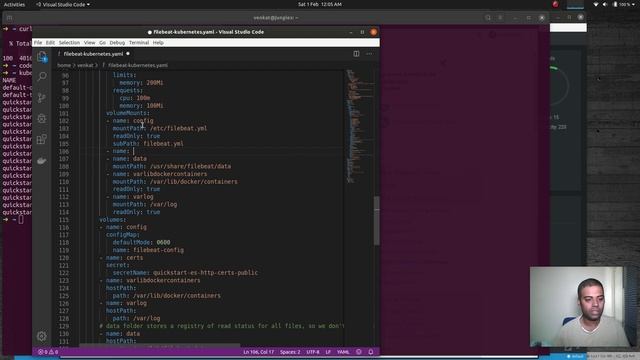Viewport: 640px width, 360px height.
Task: Click filebeat-kubernetes.yaml in the breadcrumb
Action: pyautogui.click(x=138, y=65)
